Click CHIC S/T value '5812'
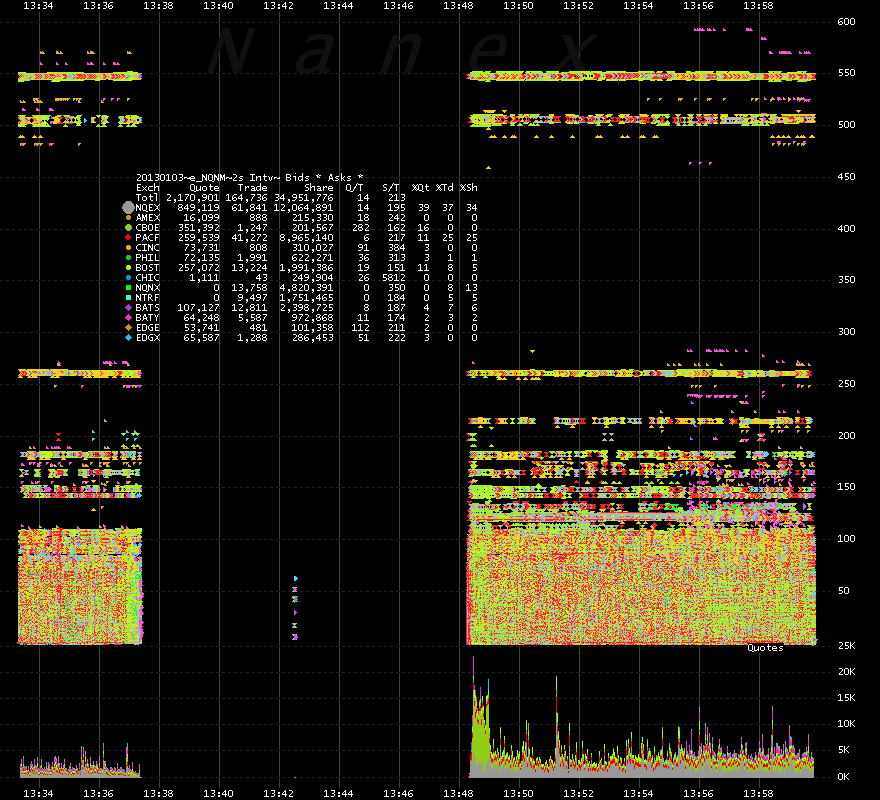880x800 pixels. pos(393,278)
